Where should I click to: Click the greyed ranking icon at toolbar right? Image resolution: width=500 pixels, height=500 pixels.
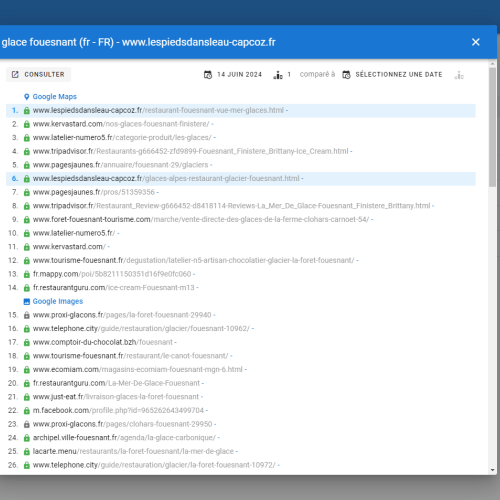(x=459, y=75)
